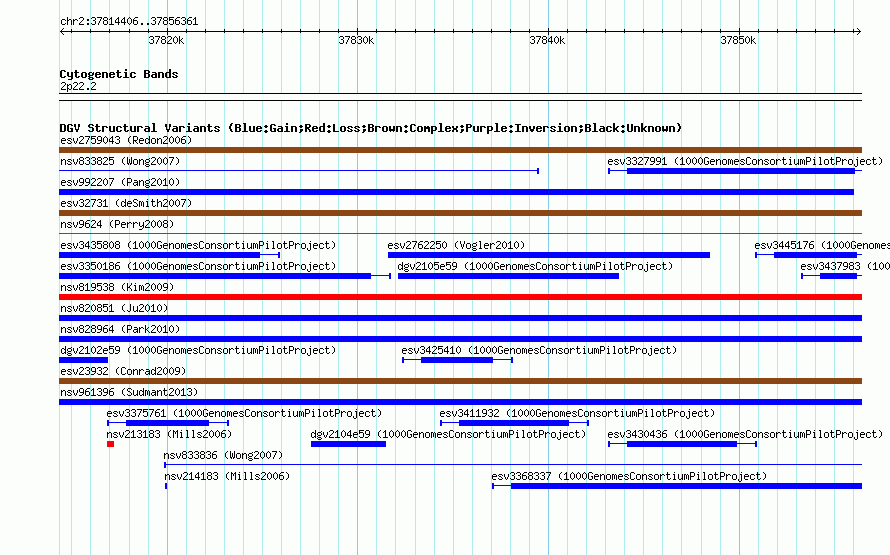This screenshot has height=555, width=890.
Task: Click the 37840k ruler tick label
Action: pos(547,40)
